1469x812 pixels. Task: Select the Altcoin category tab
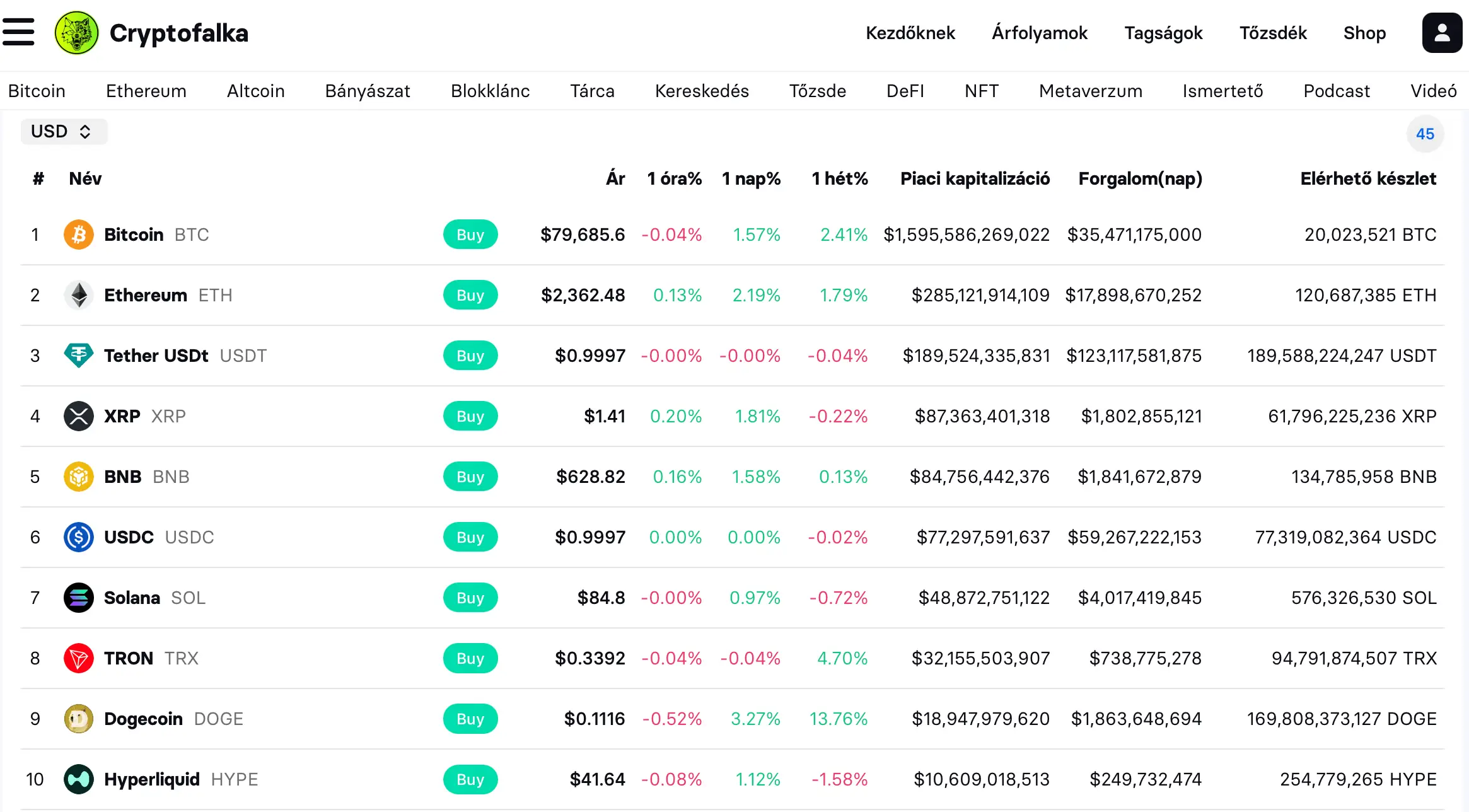256,91
